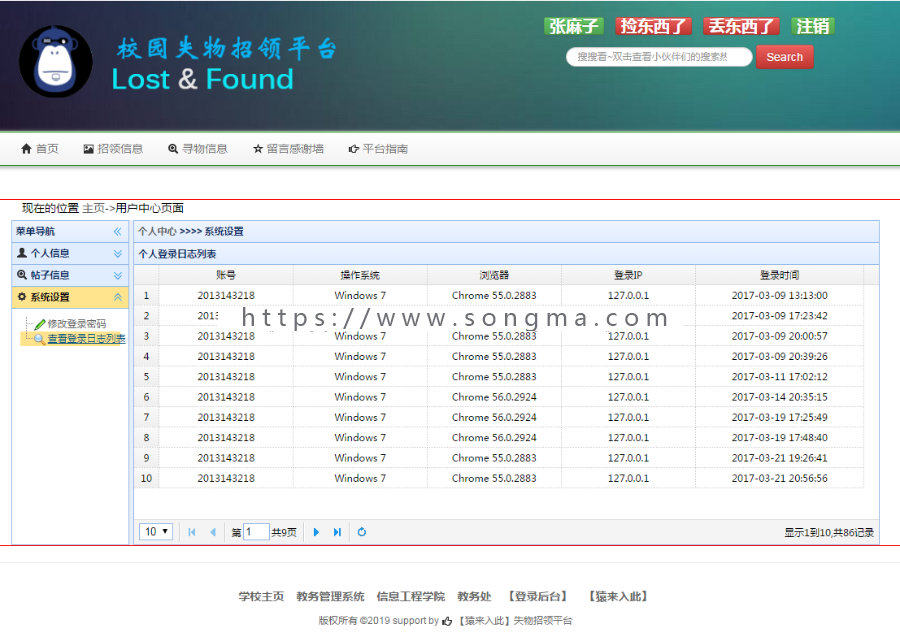Click the gear icon beside 系统设置
Image resolution: width=900 pixels, height=637 pixels.
(x=22, y=297)
